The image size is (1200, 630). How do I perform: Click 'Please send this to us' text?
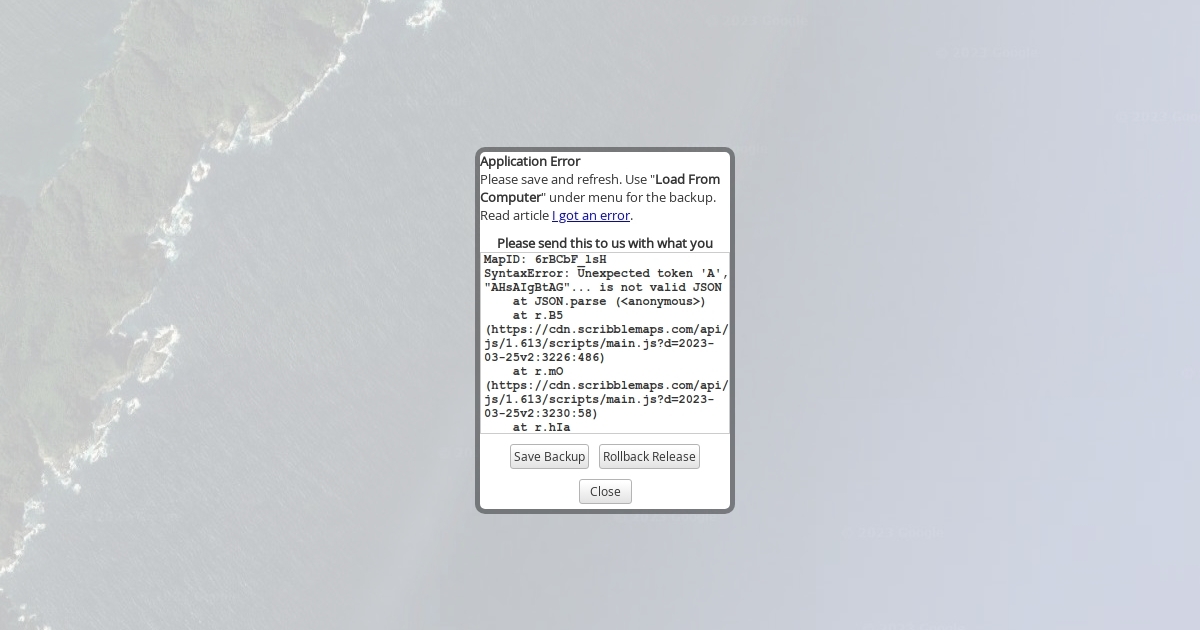(x=605, y=243)
